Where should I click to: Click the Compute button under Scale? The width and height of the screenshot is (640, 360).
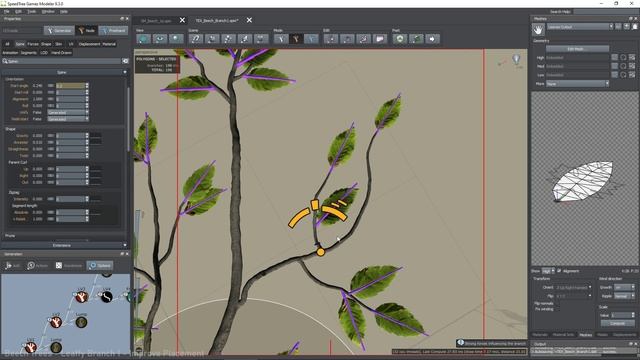pos(618,323)
